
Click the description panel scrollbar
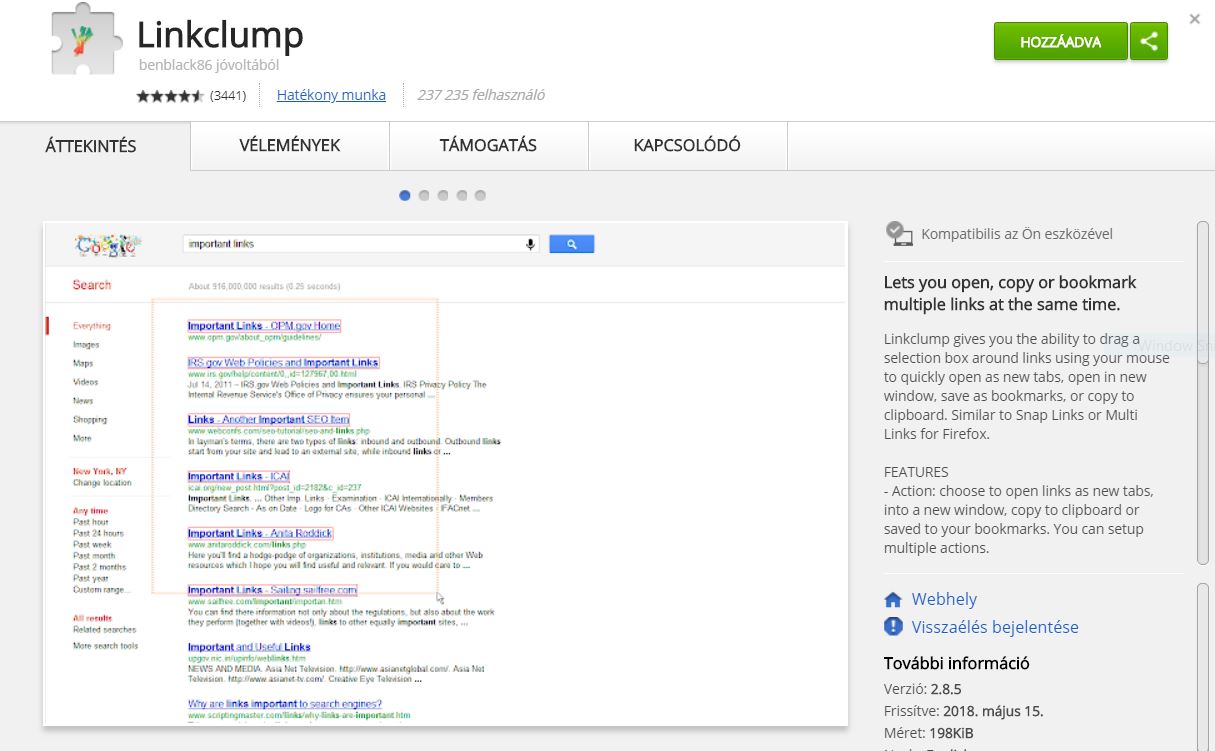click(1203, 395)
